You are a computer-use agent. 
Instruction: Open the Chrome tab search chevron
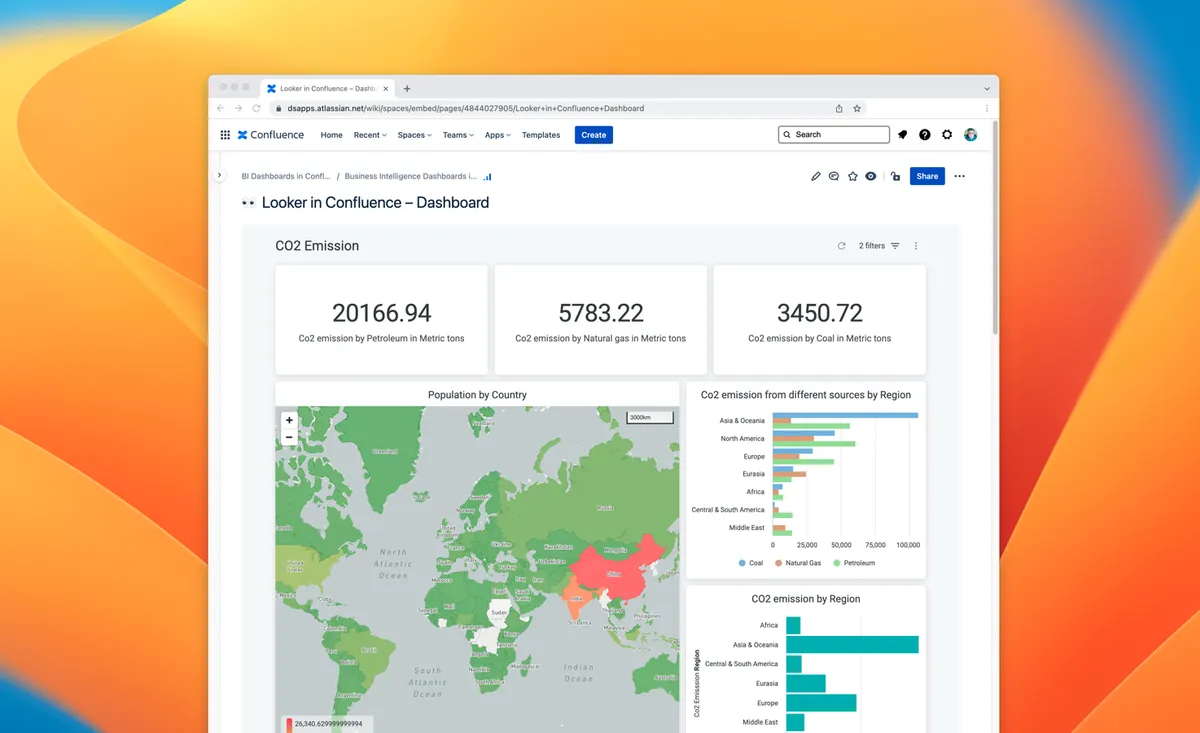987,89
